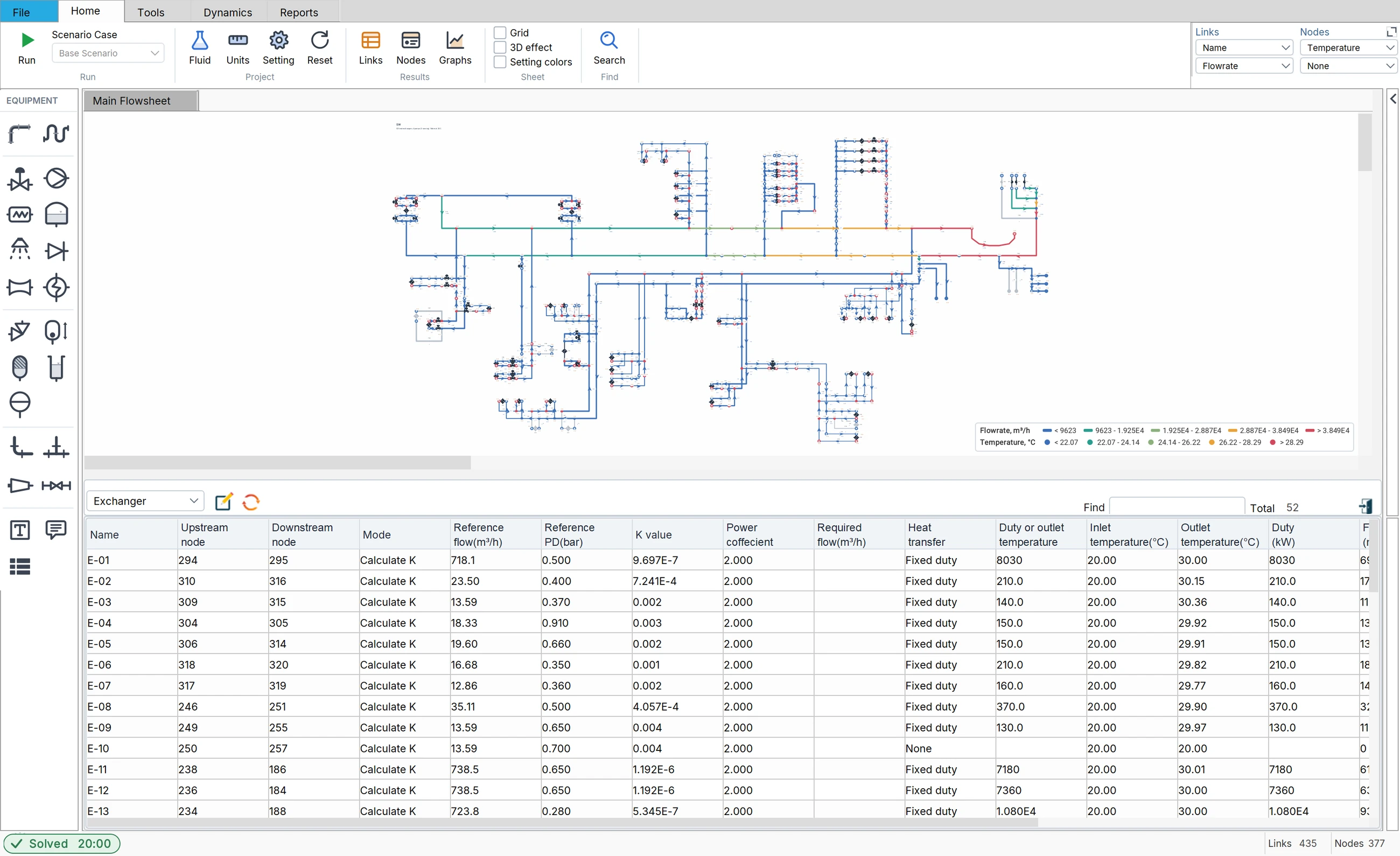The width and height of the screenshot is (1400, 856).
Task: Click the edit table pencil icon
Action: pyautogui.click(x=224, y=502)
